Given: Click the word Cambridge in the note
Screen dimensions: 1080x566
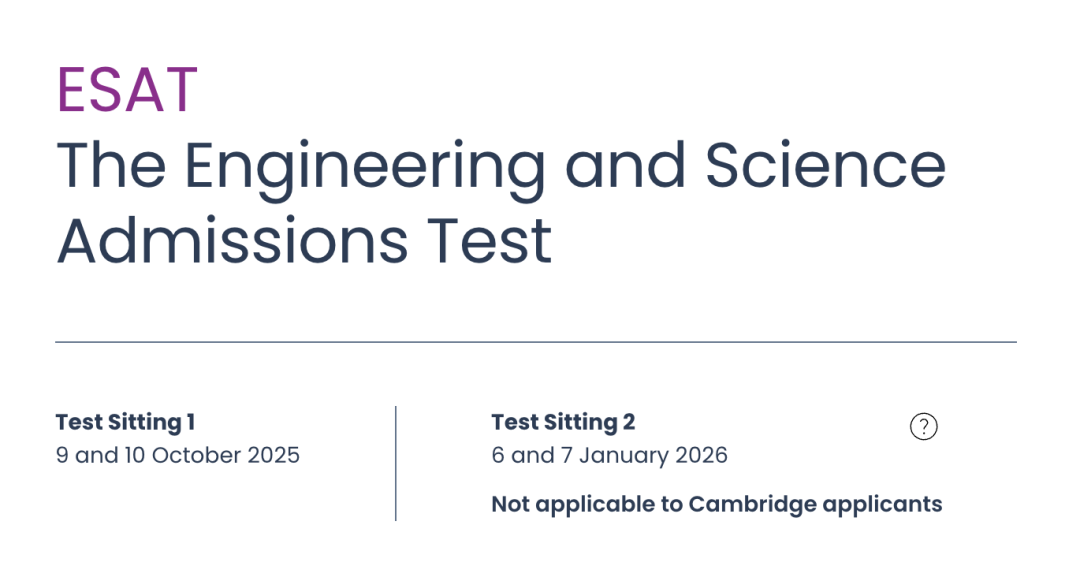Looking at the screenshot, I should click(752, 505).
